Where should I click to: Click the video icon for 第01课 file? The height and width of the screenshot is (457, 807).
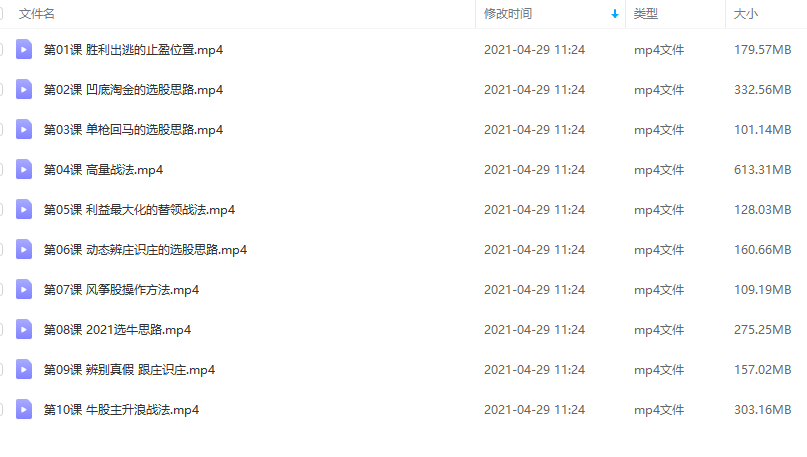tap(24, 49)
